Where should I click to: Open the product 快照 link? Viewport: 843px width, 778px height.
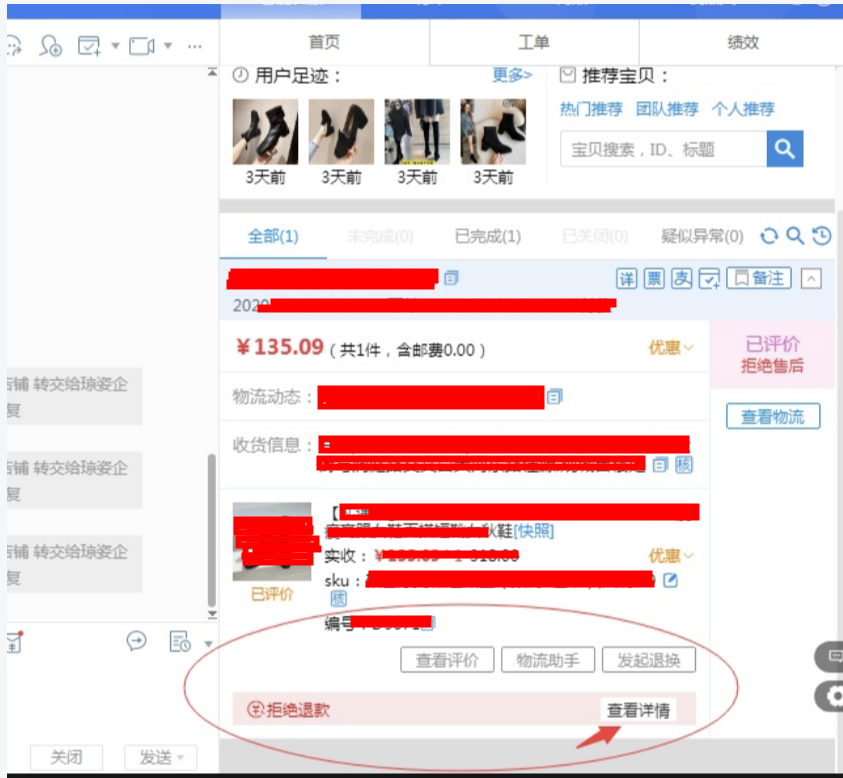click(533, 531)
